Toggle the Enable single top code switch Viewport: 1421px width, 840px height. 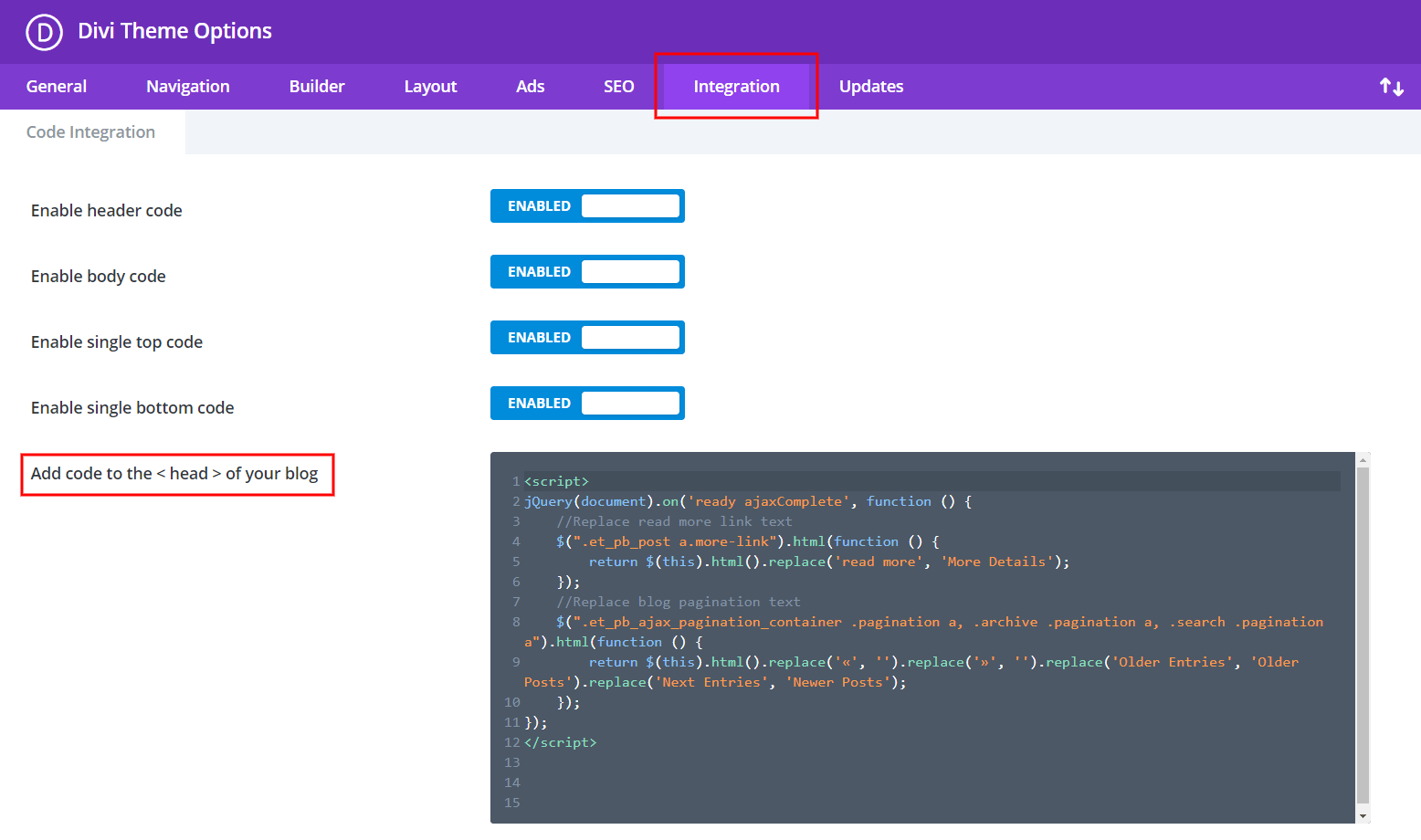click(x=587, y=338)
